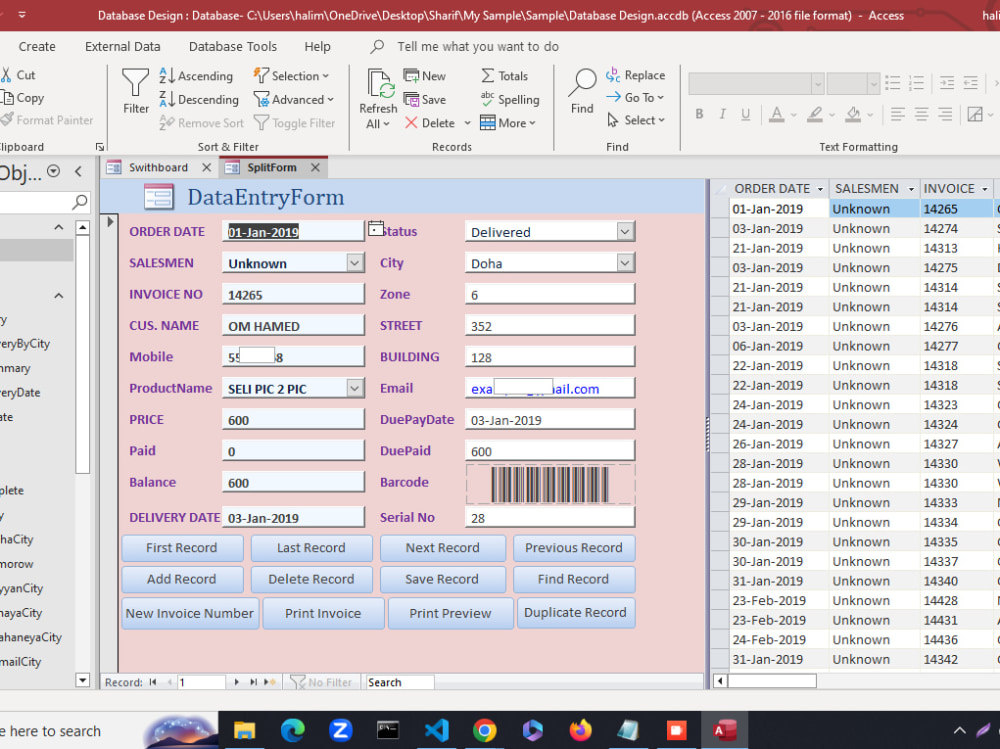Click the ribbon Delete record button
Screen dimensions: 1000x749
pos(430,123)
